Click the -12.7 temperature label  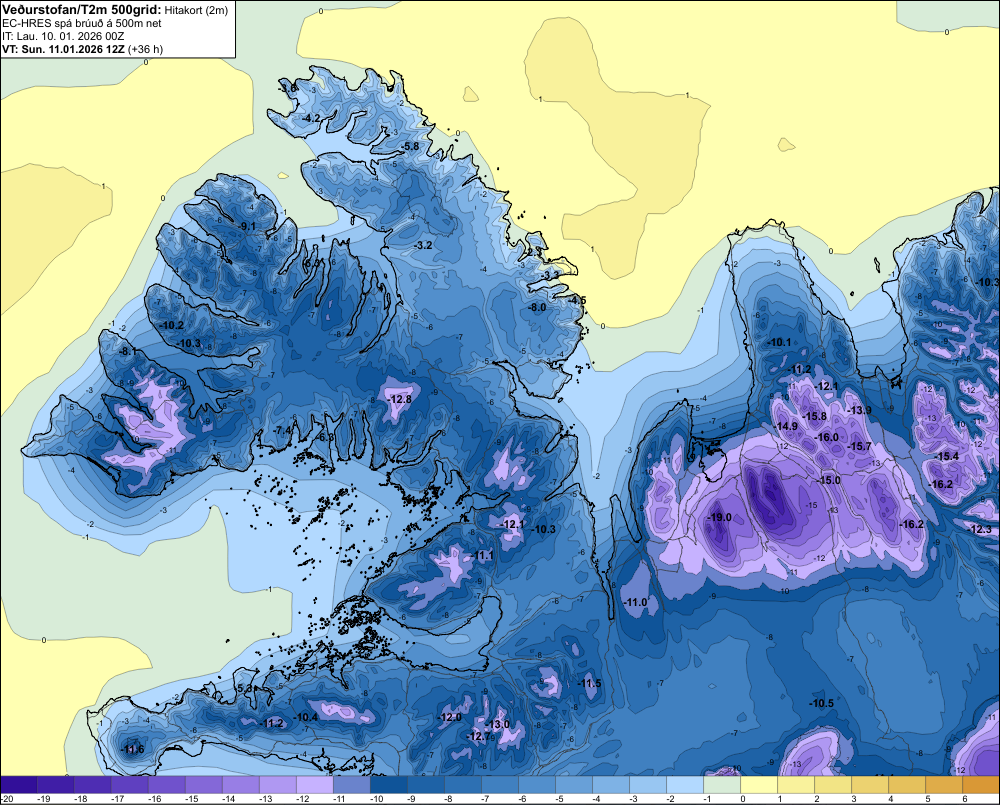(479, 736)
